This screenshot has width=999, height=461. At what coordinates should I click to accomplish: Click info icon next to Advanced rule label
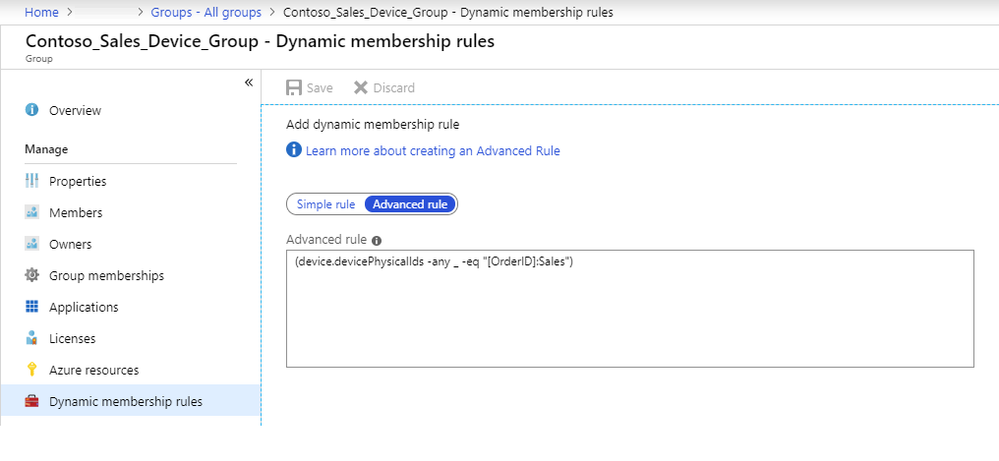(x=377, y=241)
